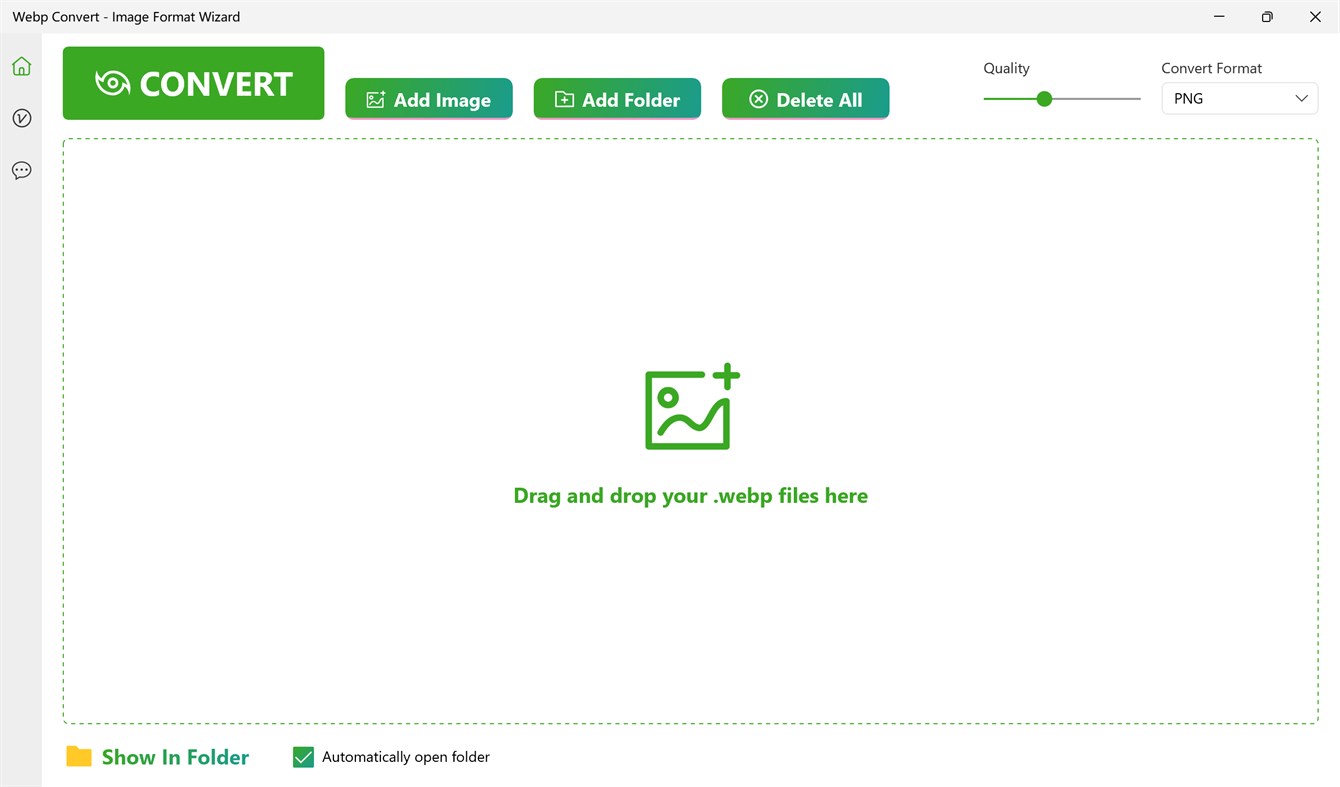Open the feedback section from the sidebar
Viewport: 1340px width, 787px height.
tap(21, 170)
